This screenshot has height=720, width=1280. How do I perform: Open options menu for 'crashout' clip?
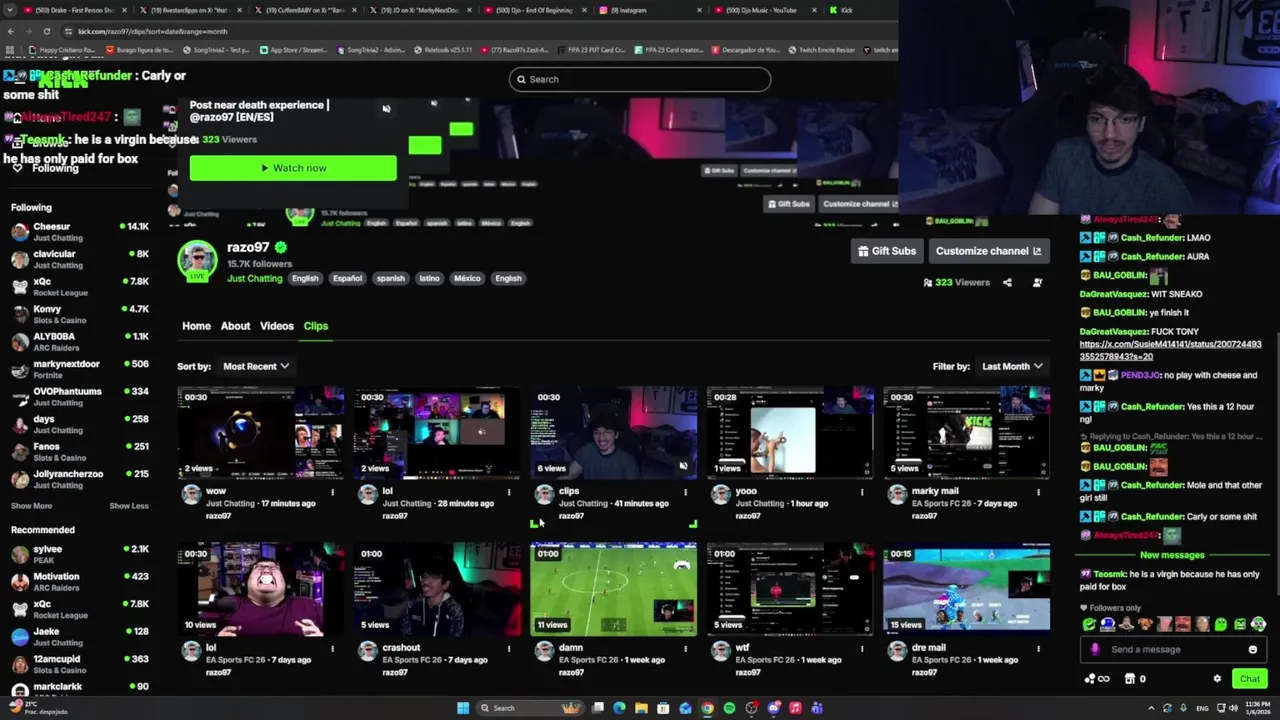(509, 648)
